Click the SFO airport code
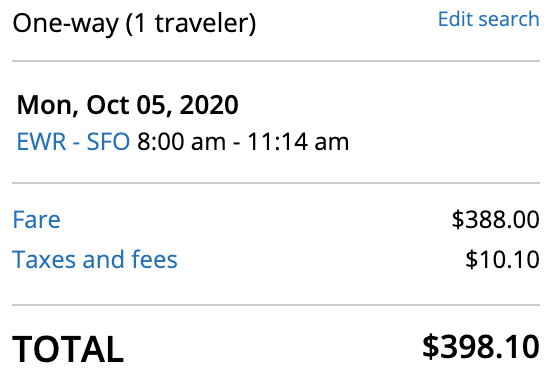 [108, 142]
